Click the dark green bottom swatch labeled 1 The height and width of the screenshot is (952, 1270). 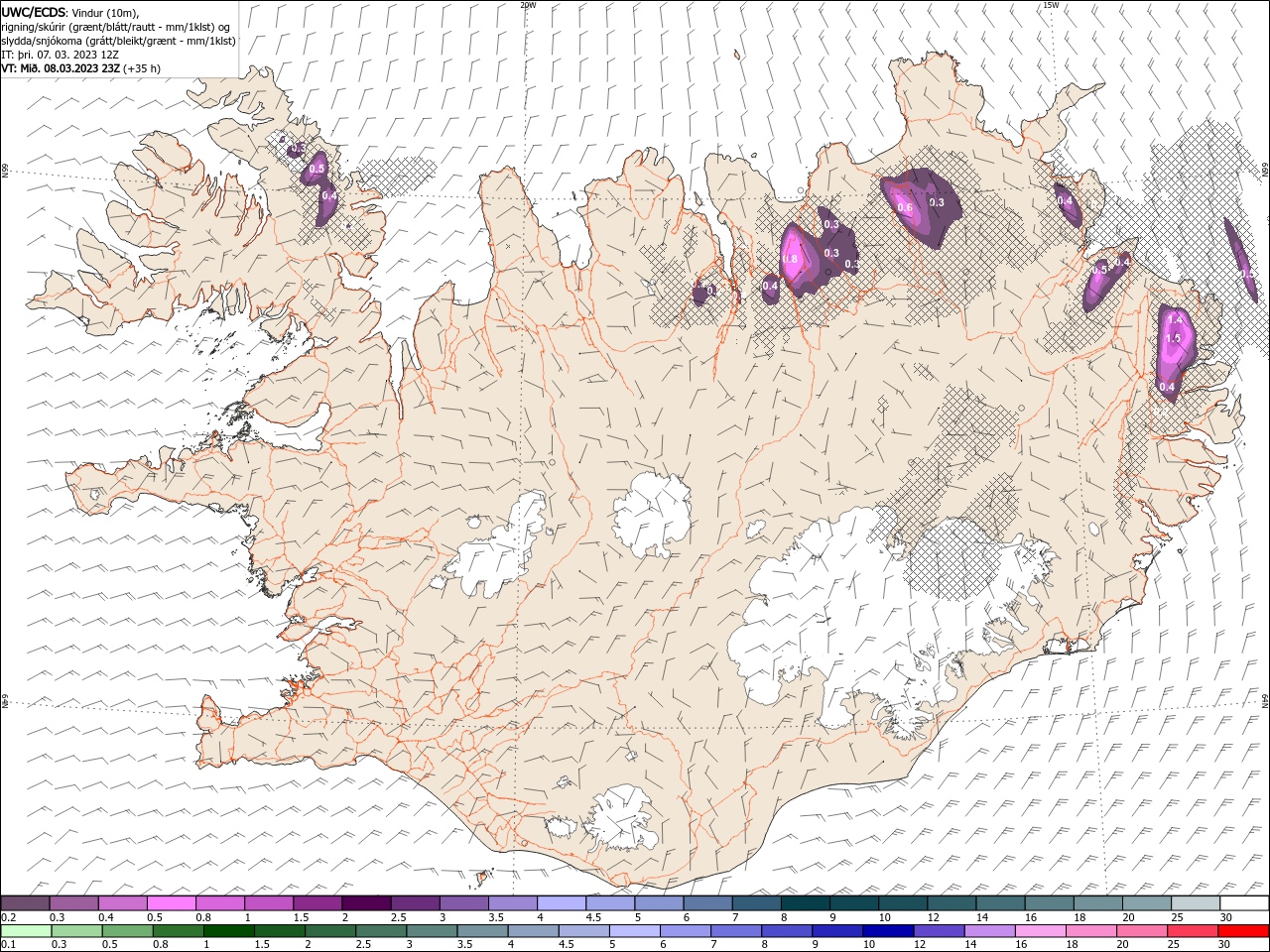[228, 931]
